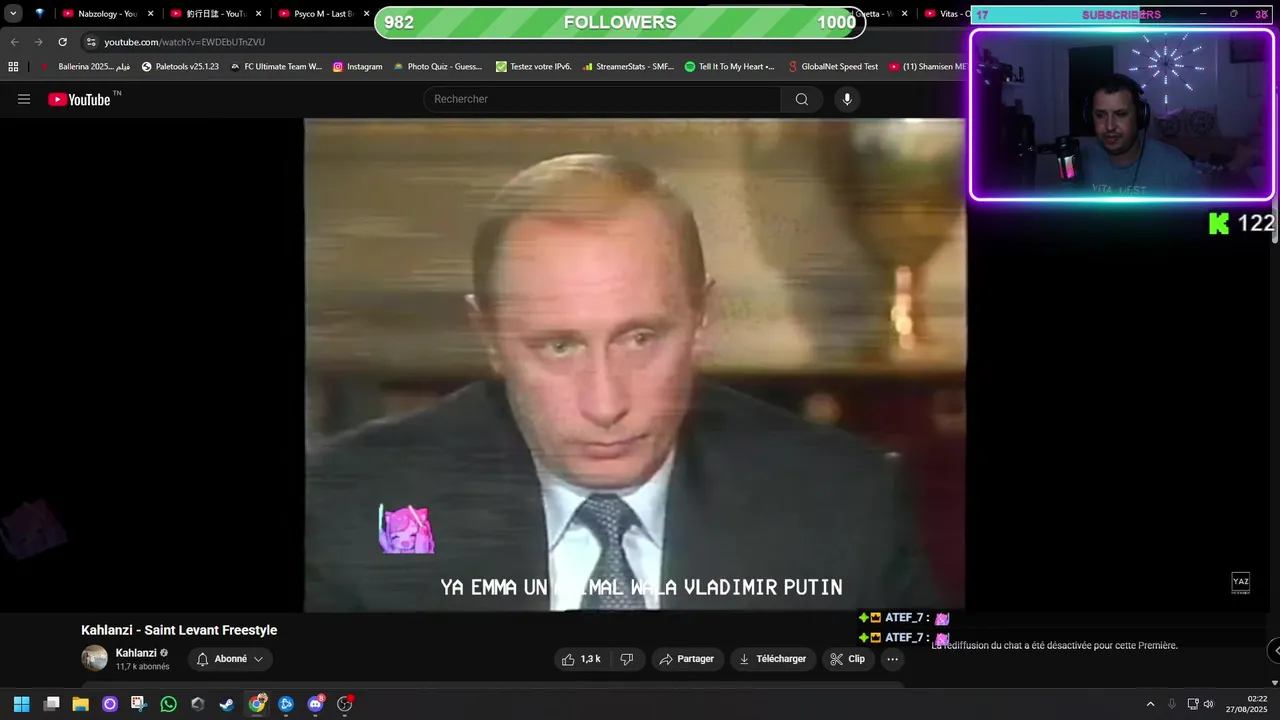The width and height of the screenshot is (1280, 720).
Task: Open the Testez votre IPv6 bookmark
Action: click(534, 67)
